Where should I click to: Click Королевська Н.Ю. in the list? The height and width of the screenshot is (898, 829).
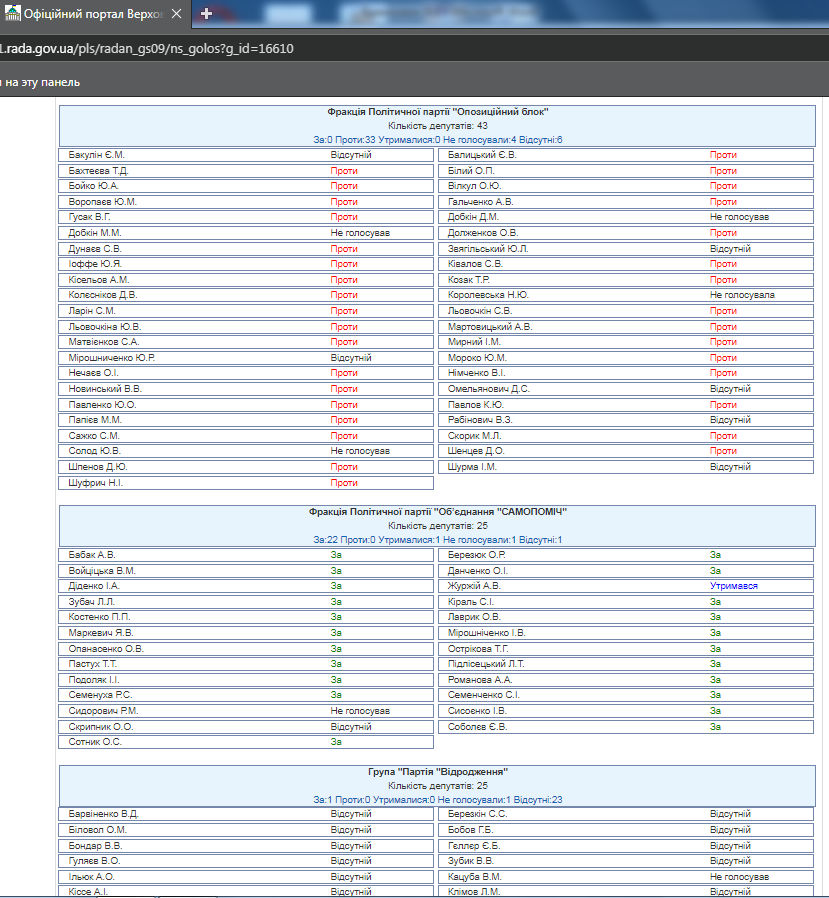coord(488,295)
